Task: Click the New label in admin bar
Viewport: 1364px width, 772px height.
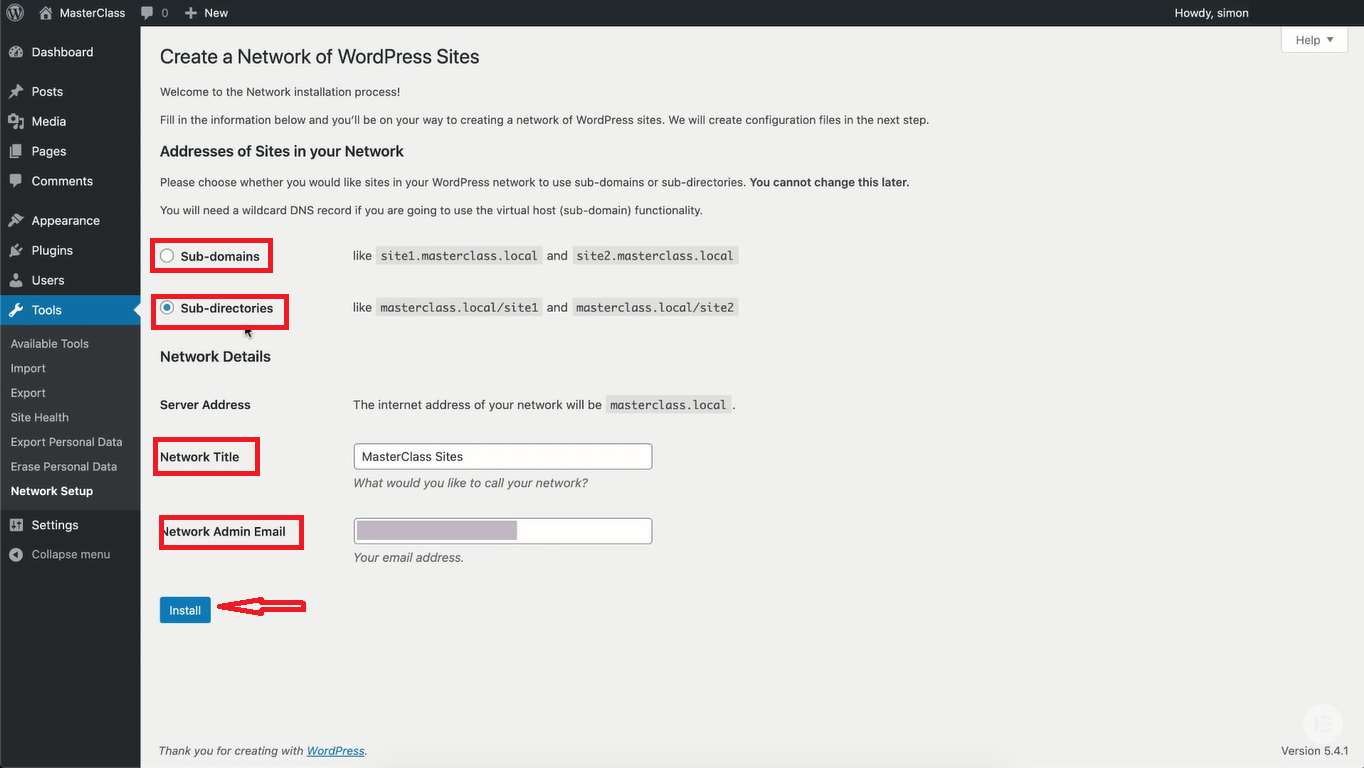Action: tap(216, 13)
